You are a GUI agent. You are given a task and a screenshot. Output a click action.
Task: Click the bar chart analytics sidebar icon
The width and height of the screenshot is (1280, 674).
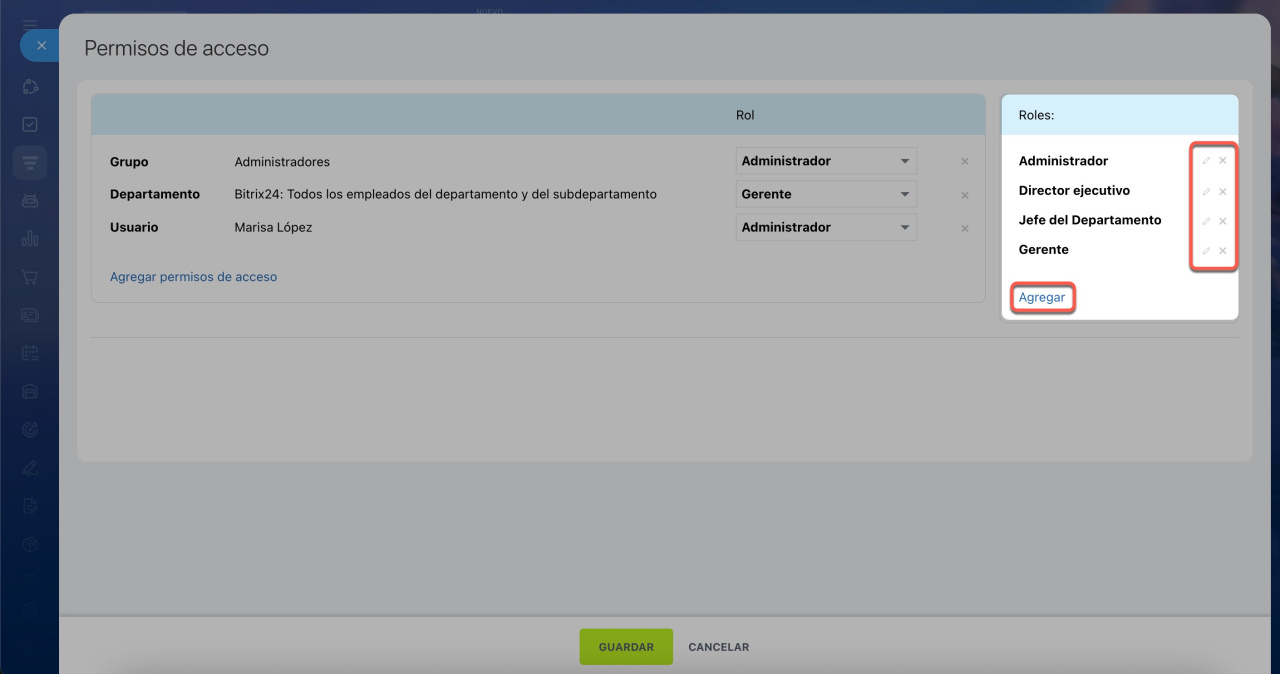coord(30,239)
